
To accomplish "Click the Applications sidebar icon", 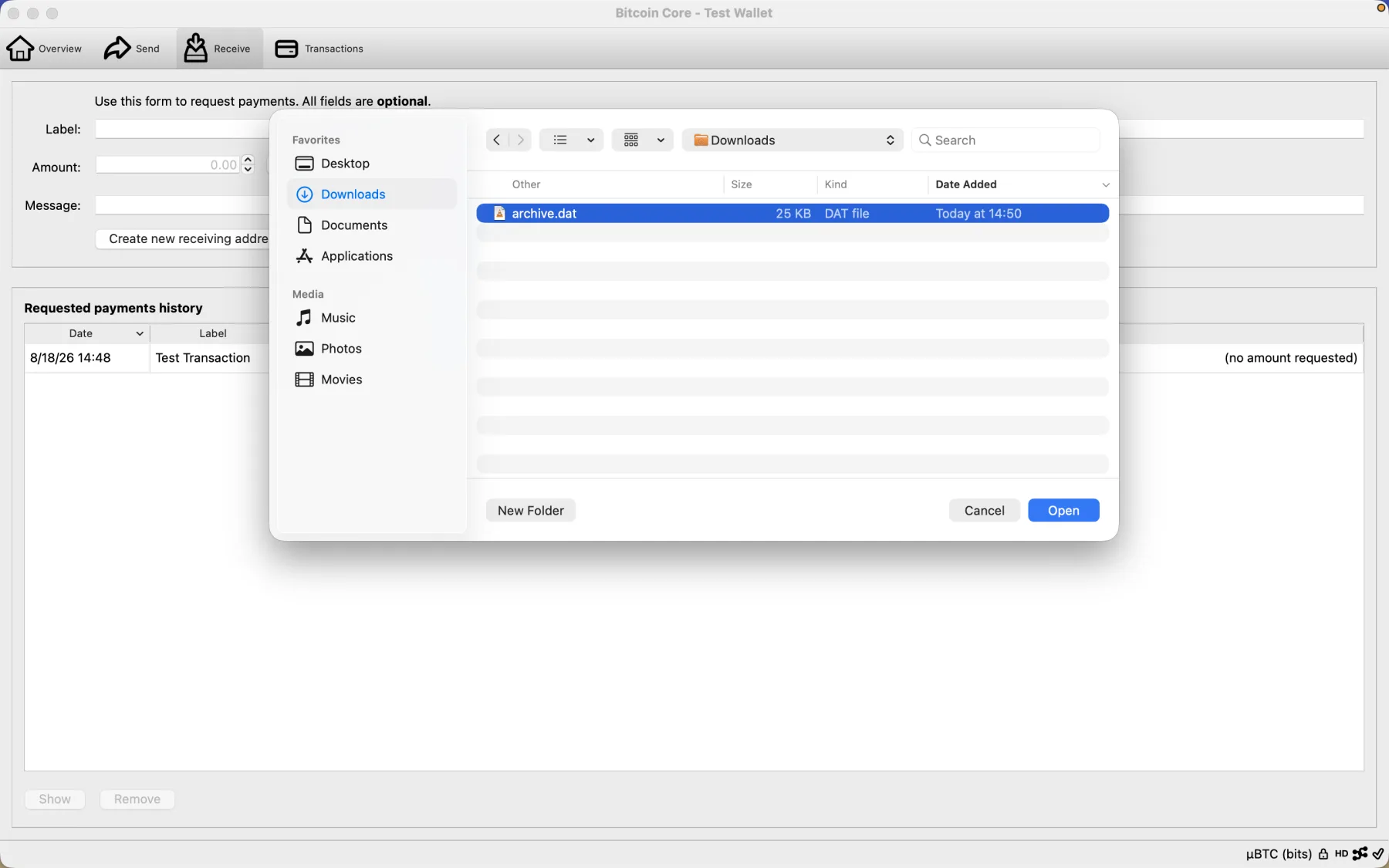I will tap(305, 256).
